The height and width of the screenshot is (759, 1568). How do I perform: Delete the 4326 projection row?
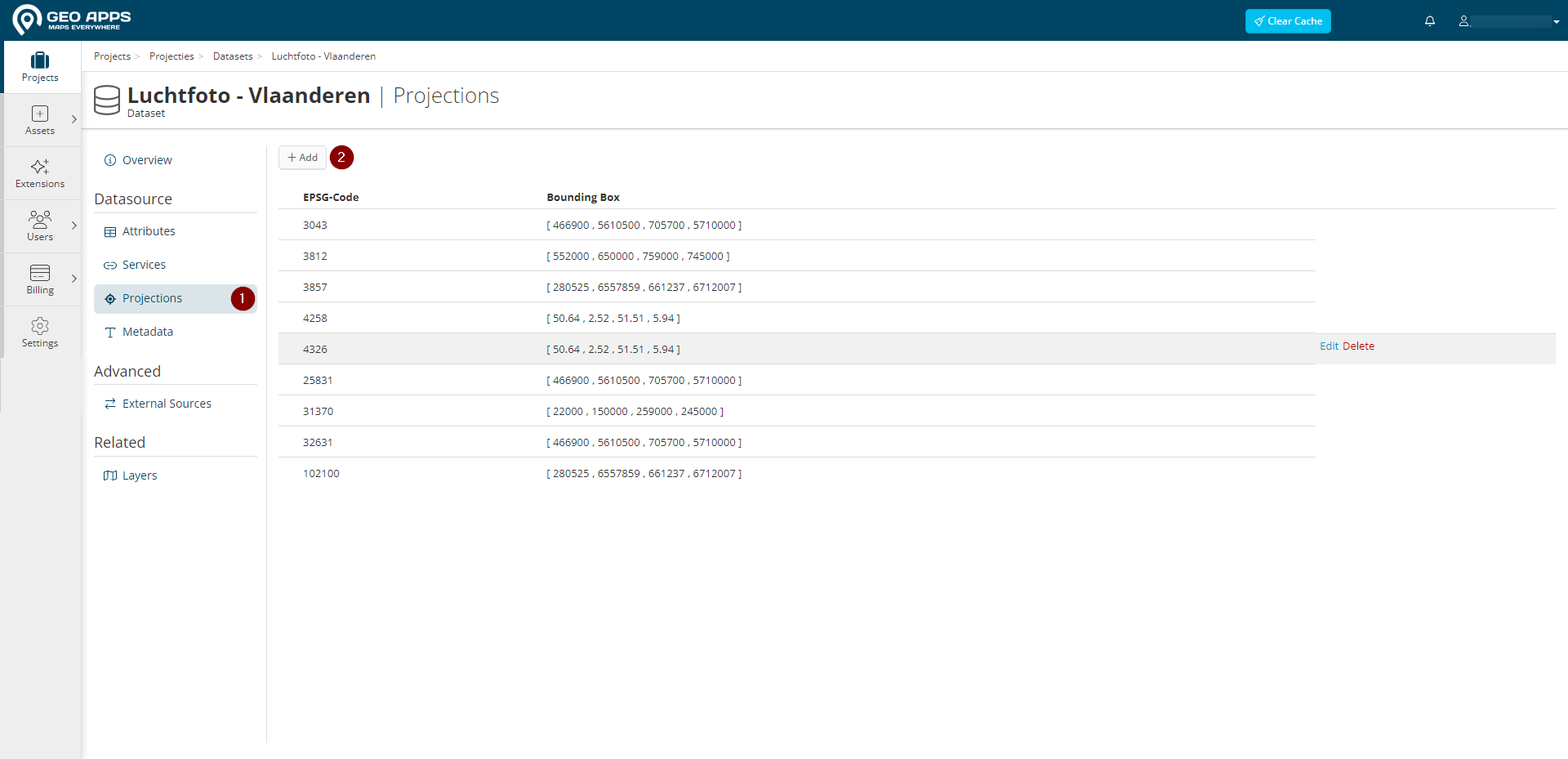click(x=1358, y=346)
